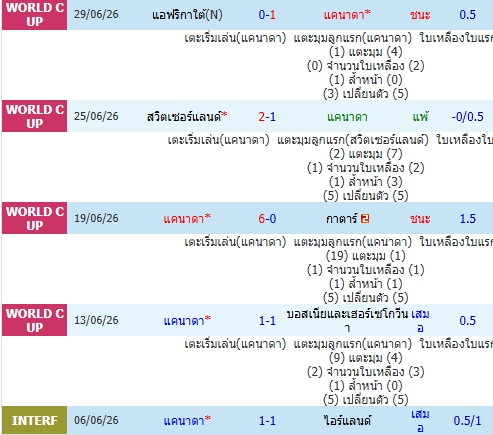Click the 1-1 score versus Ireland
This screenshot has width=493, height=435.
point(267,421)
